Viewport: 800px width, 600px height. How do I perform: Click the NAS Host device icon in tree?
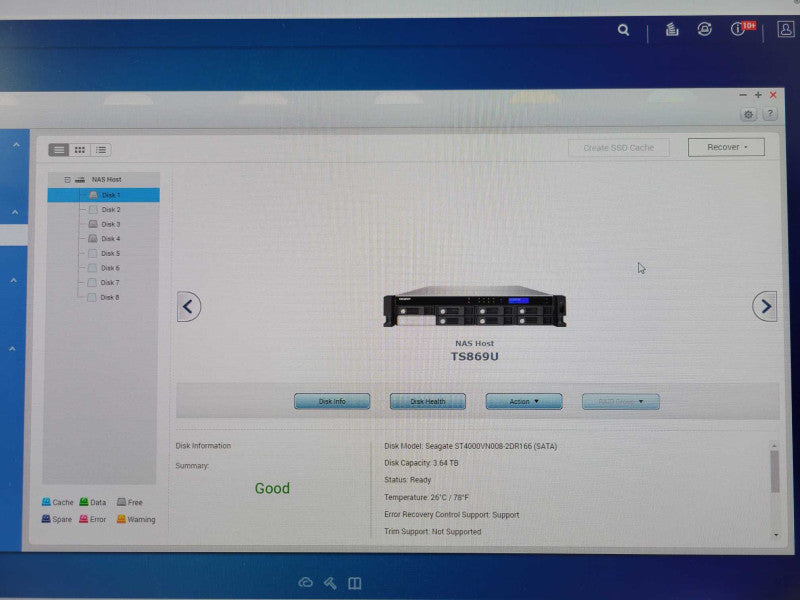(80, 180)
